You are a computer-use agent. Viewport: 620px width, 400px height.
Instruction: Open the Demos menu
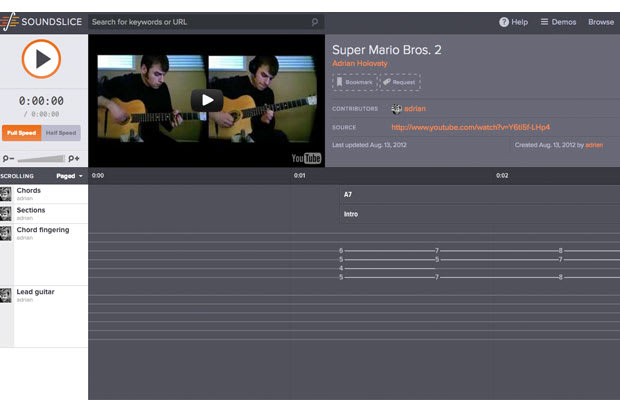pos(558,22)
